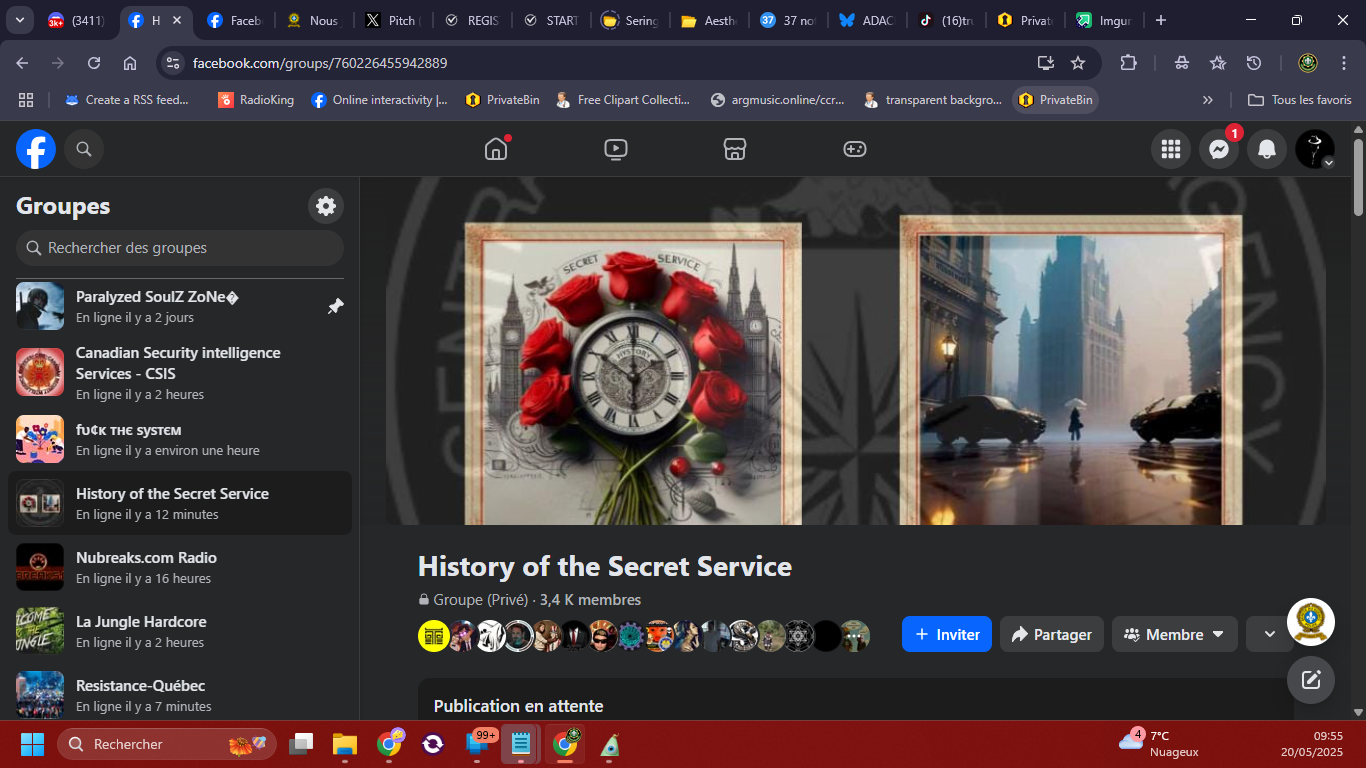
Task: Click the Partager button
Action: 1052,634
